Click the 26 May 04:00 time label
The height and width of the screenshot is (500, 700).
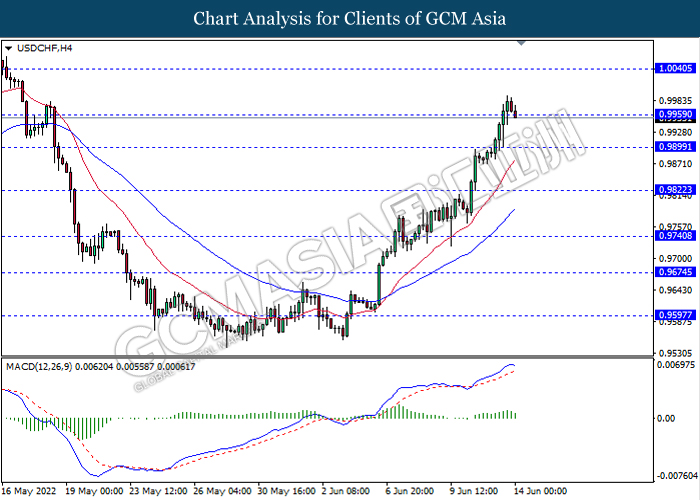point(222,491)
